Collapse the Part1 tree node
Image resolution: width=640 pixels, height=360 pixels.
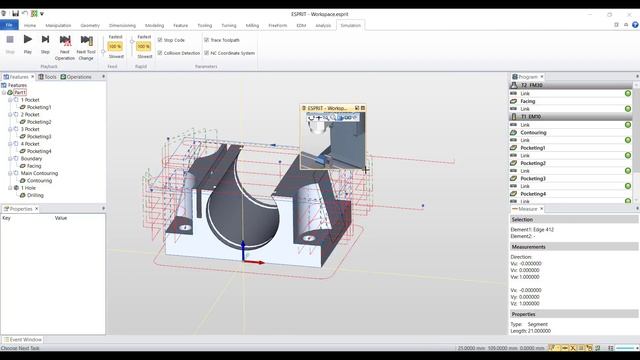coord(4,93)
